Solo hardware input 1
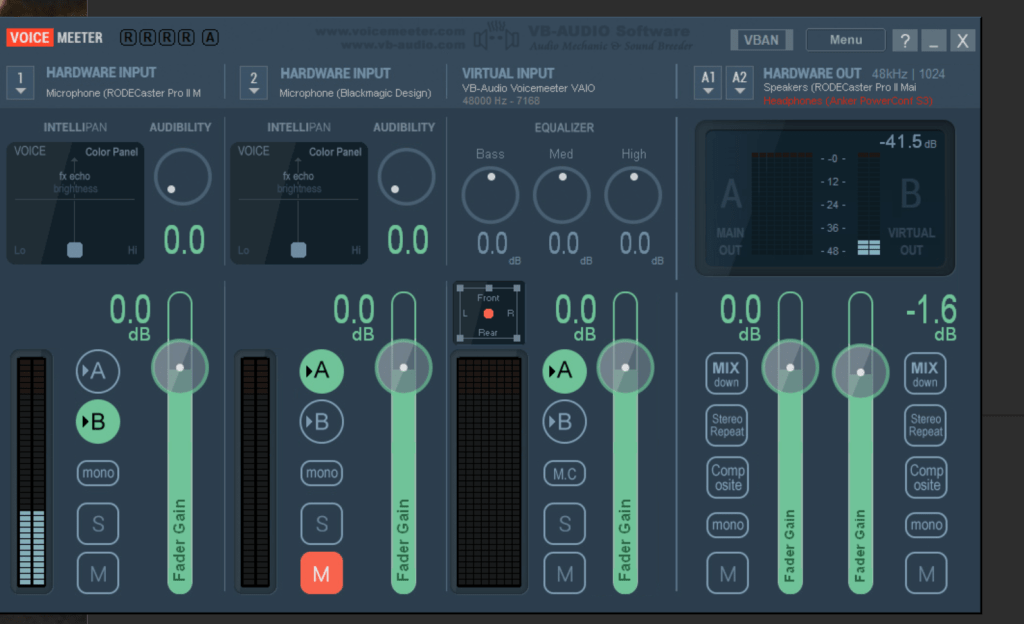Image resolution: width=1024 pixels, height=624 pixels. coord(98,523)
